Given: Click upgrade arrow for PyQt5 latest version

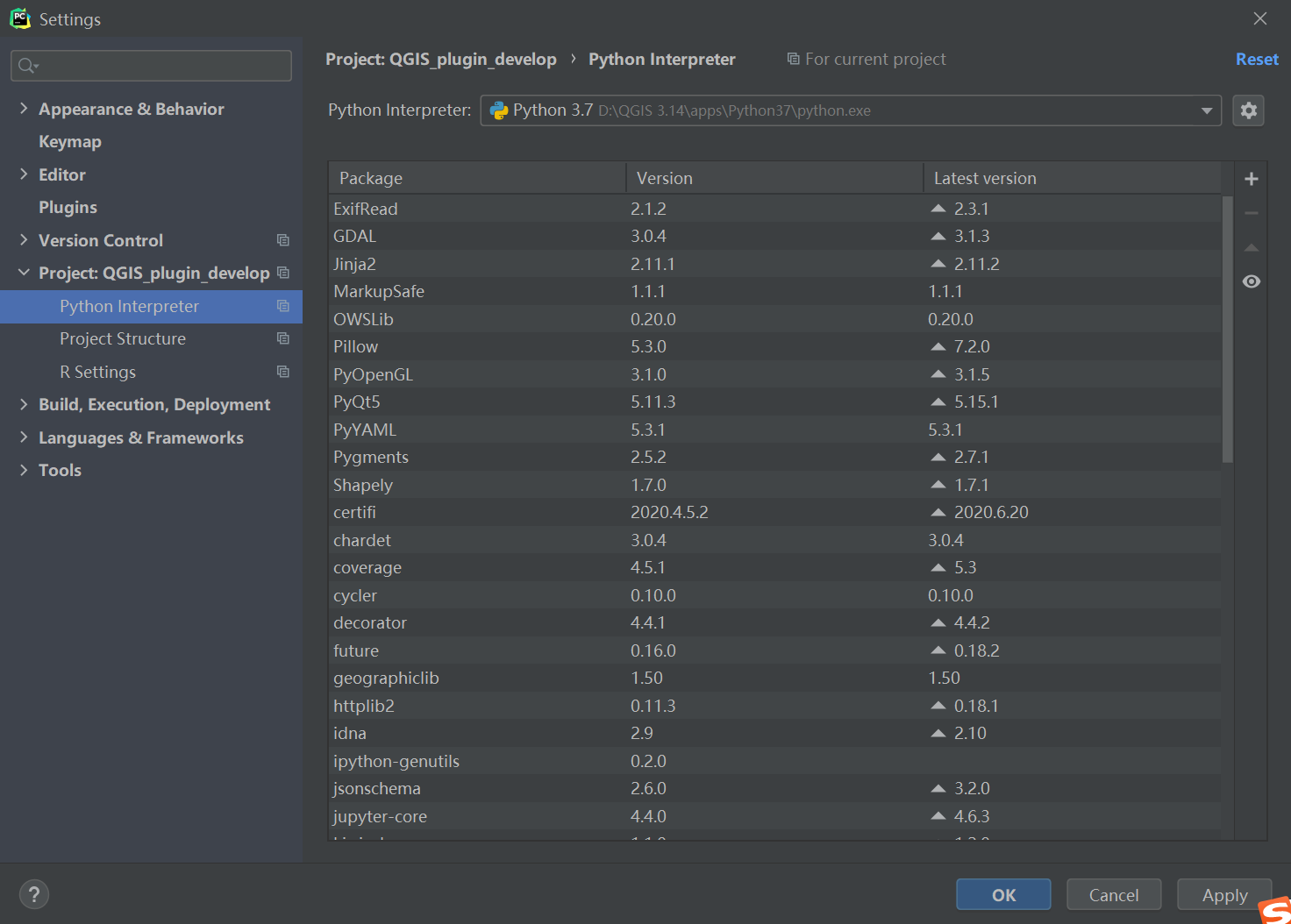Looking at the screenshot, I should click(938, 402).
